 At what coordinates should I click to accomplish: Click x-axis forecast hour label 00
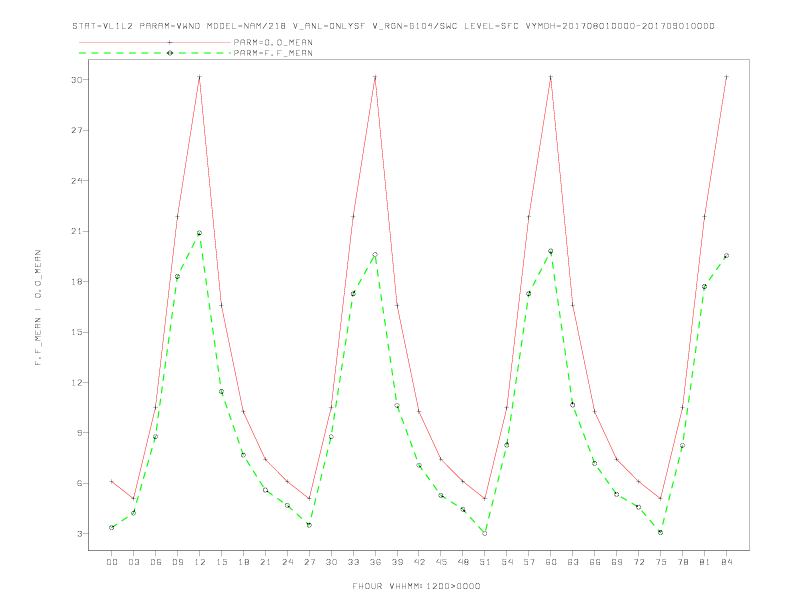point(112,562)
